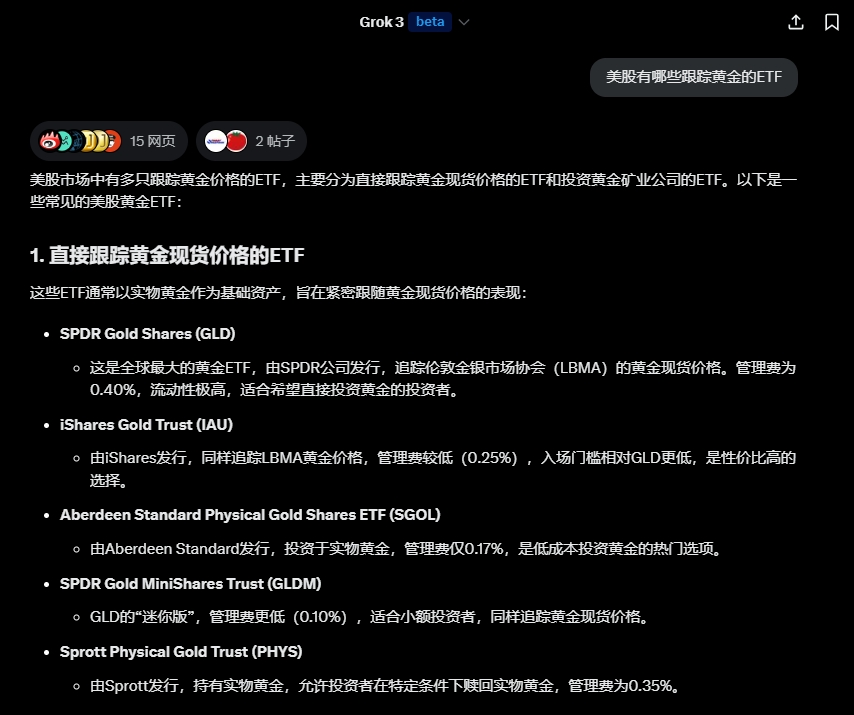This screenshot has height=715, width=854.
Task: Click Aberdeen Standard Physical Gold Shares ETF (SGOL)
Action: (250, 515)
